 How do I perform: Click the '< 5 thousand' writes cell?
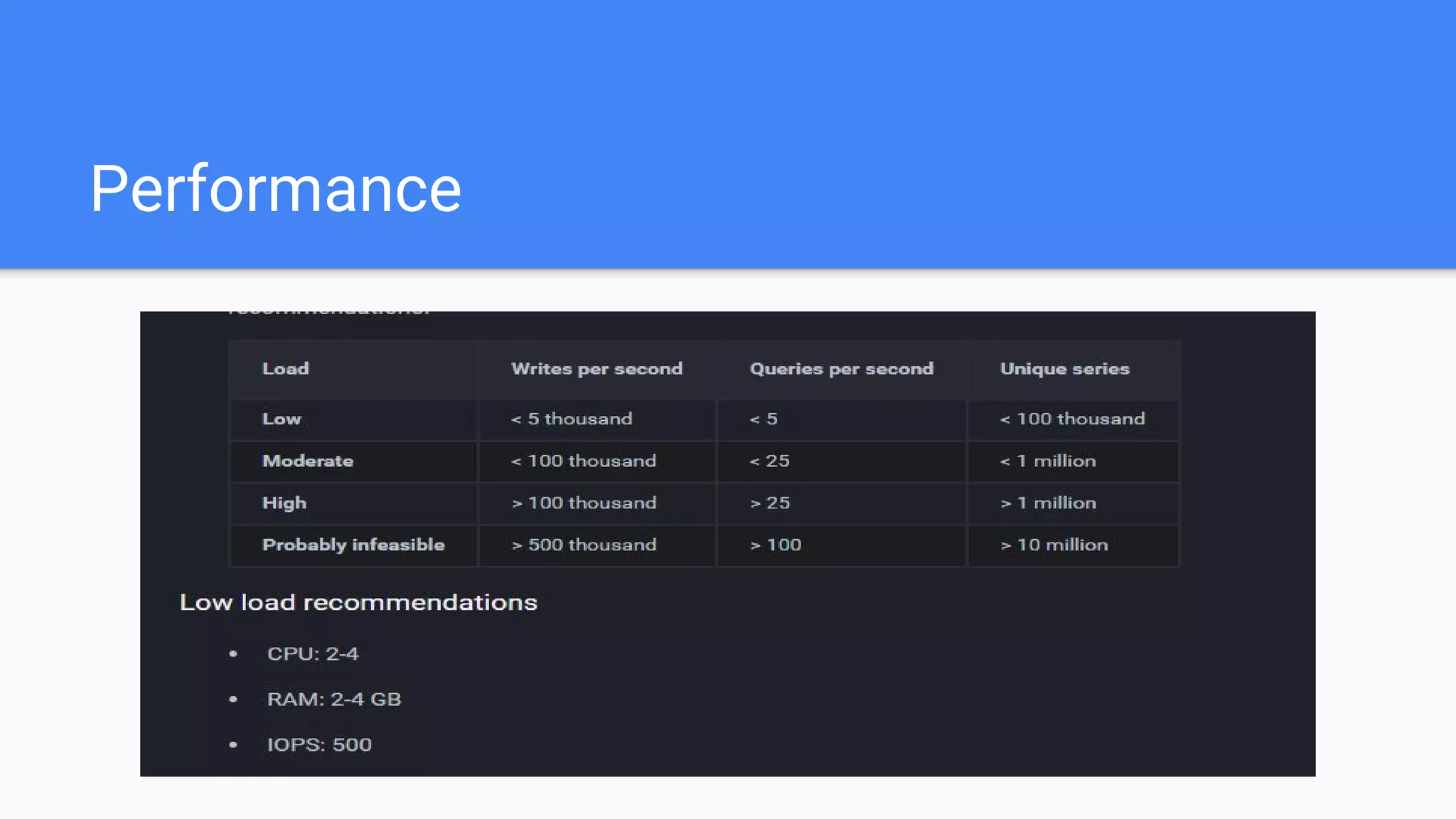pyautogui.click(x=571, y=419)
